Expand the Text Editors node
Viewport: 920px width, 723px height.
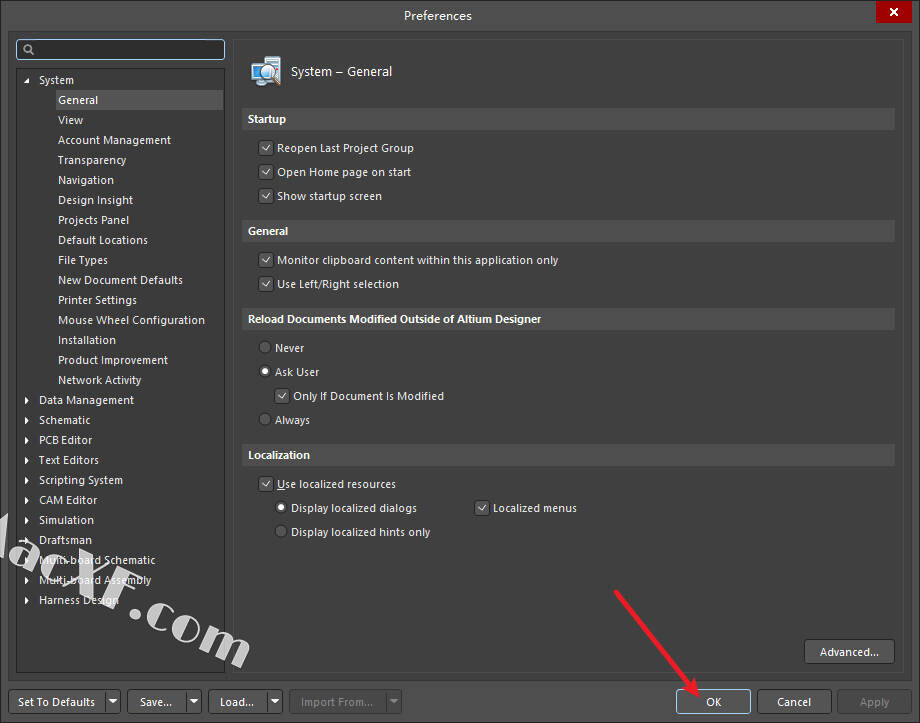(x=26, y=460)
